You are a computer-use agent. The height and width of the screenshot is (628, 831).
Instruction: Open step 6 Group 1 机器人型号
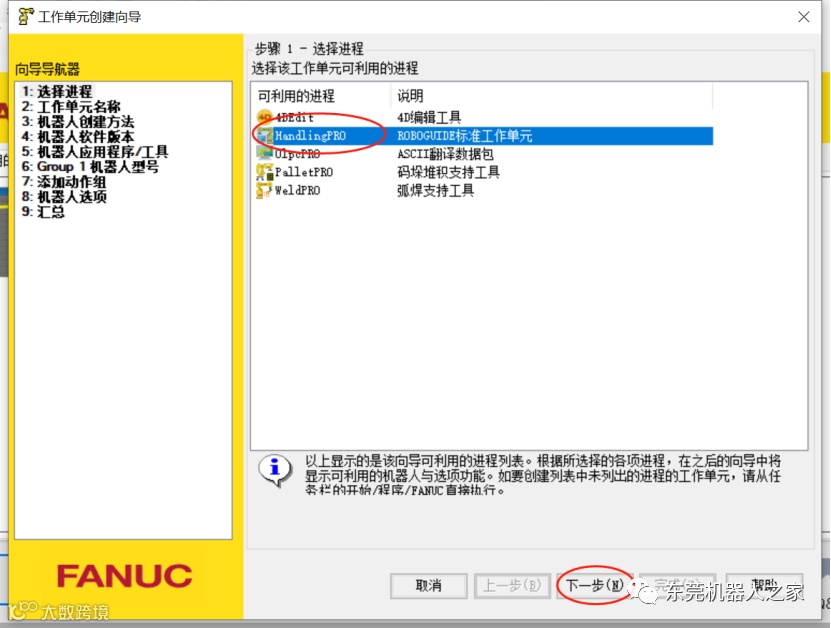[x=90, y=166]
